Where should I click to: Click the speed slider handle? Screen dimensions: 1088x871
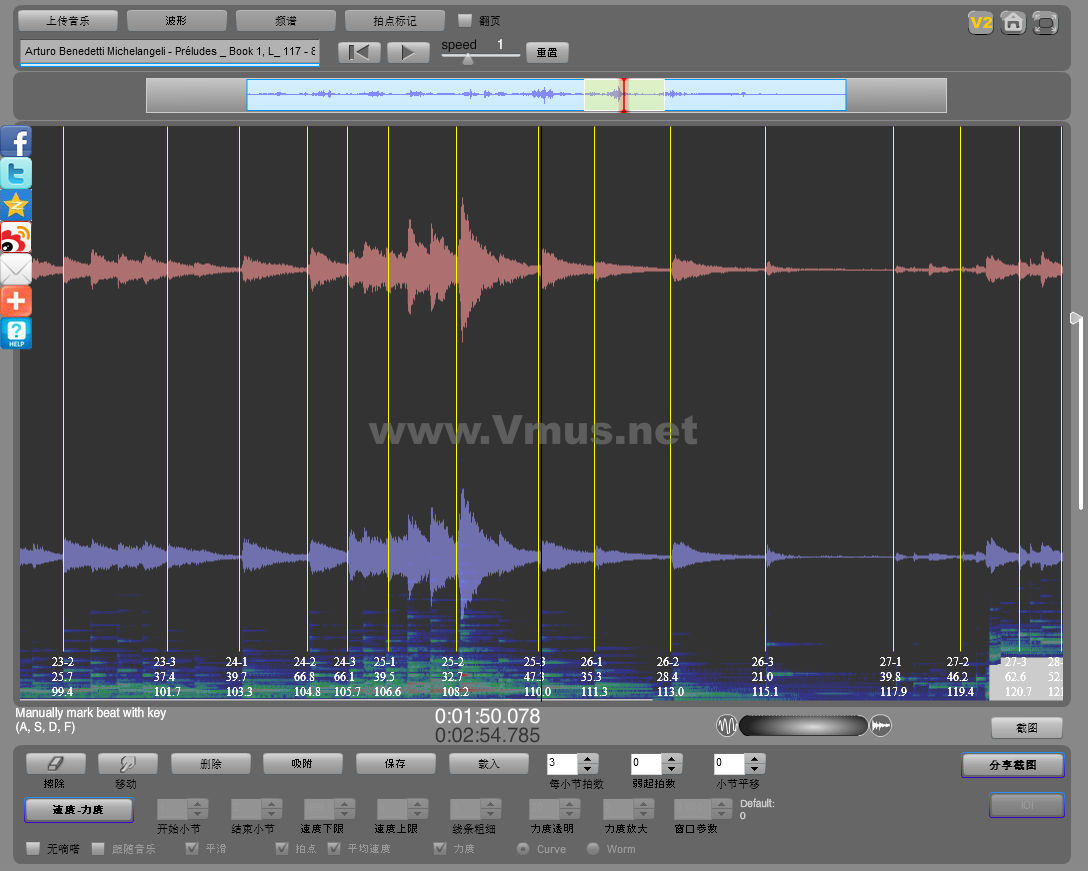(x=467, y=58)
